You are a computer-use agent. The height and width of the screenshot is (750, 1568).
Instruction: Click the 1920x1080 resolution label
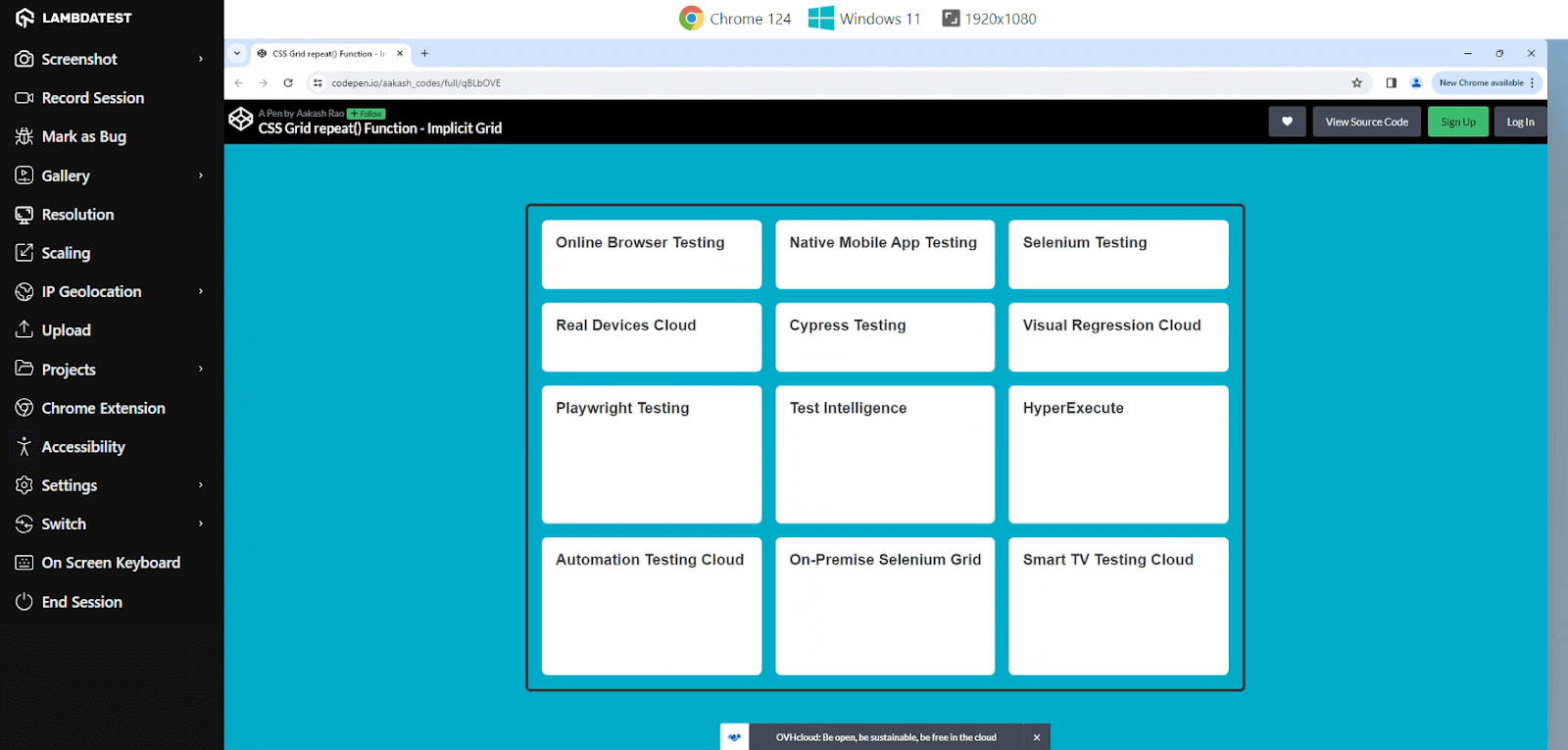click(x=989, y=19)
